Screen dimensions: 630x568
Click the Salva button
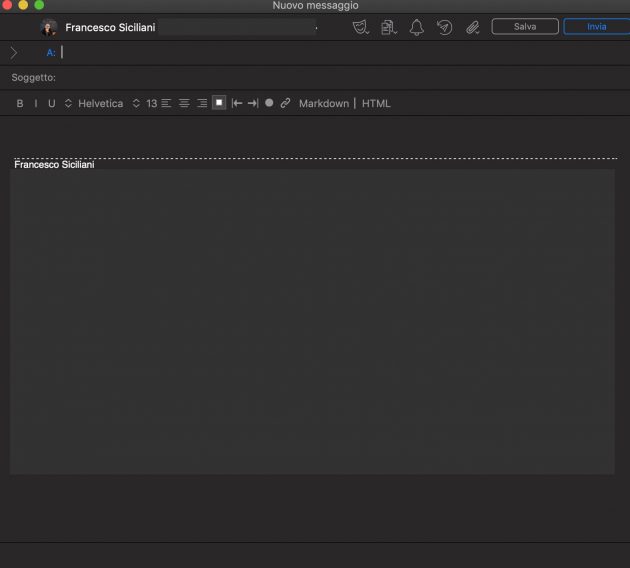[x=525, y=27]
